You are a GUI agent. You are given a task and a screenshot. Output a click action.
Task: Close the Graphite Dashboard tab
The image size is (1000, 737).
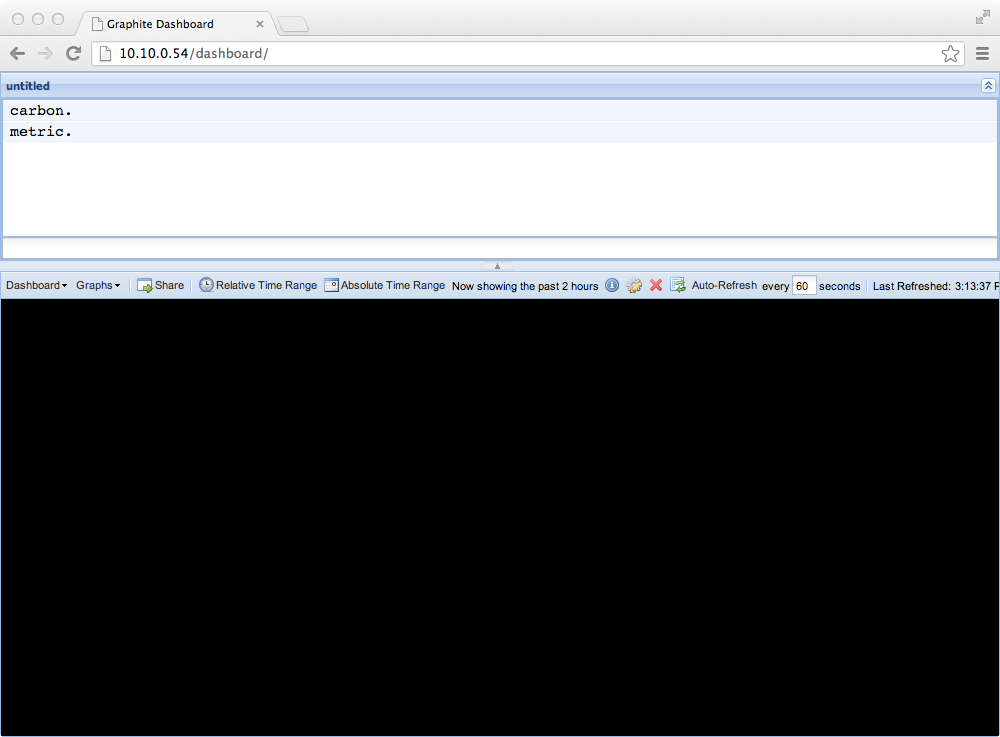260,24
